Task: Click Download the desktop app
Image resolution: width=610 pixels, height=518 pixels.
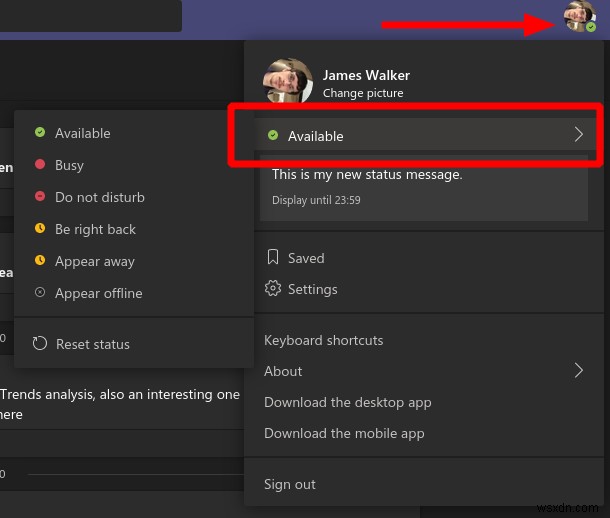Action: pos(347,403)
